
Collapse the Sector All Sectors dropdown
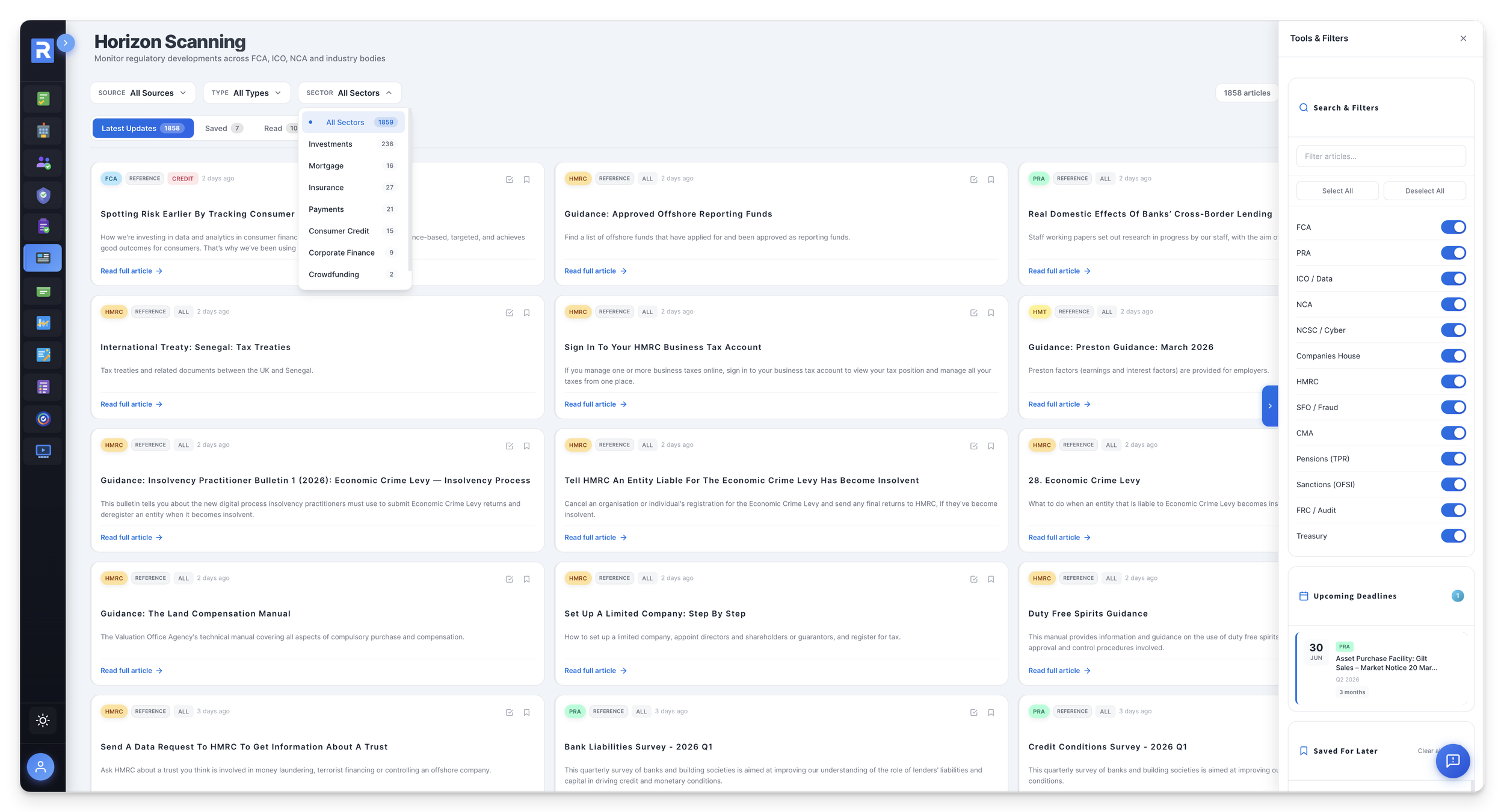[x=350, y=93]
